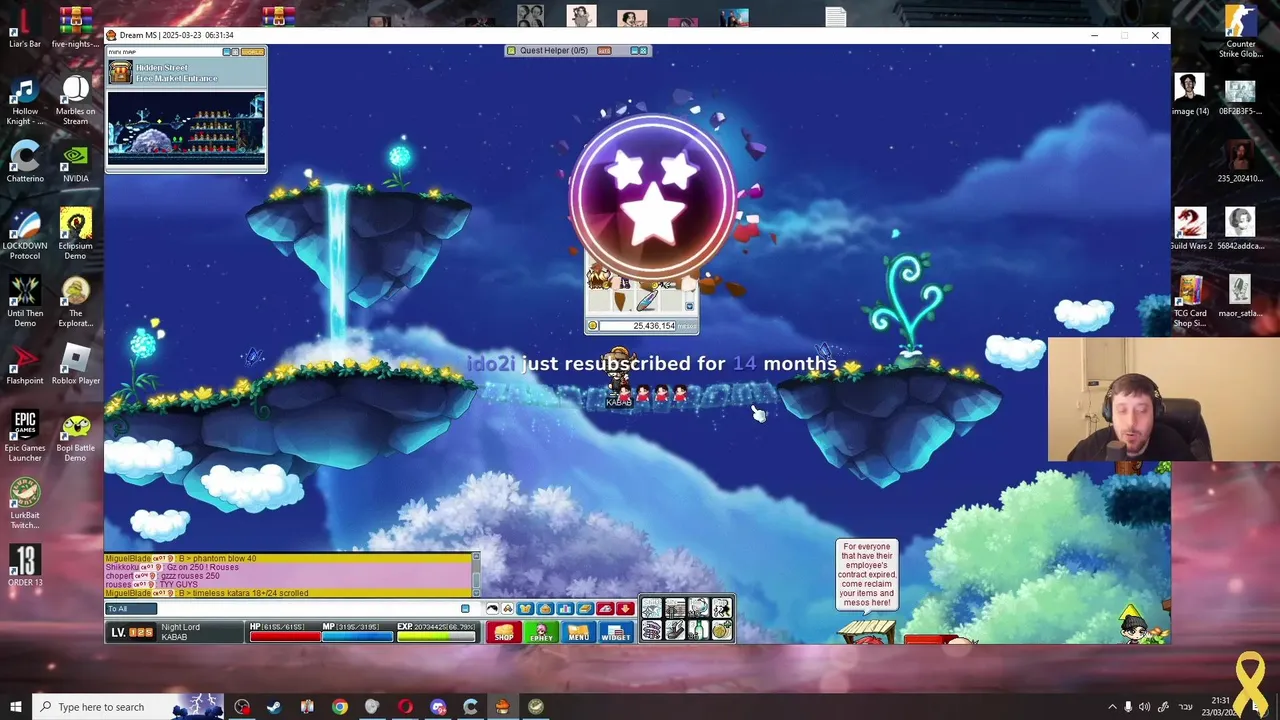The height and width of the screenshot is (720, 1280).
Task: Open the WIDGET shortcut button
Action: pyautogui.click(x=616, y=632)
